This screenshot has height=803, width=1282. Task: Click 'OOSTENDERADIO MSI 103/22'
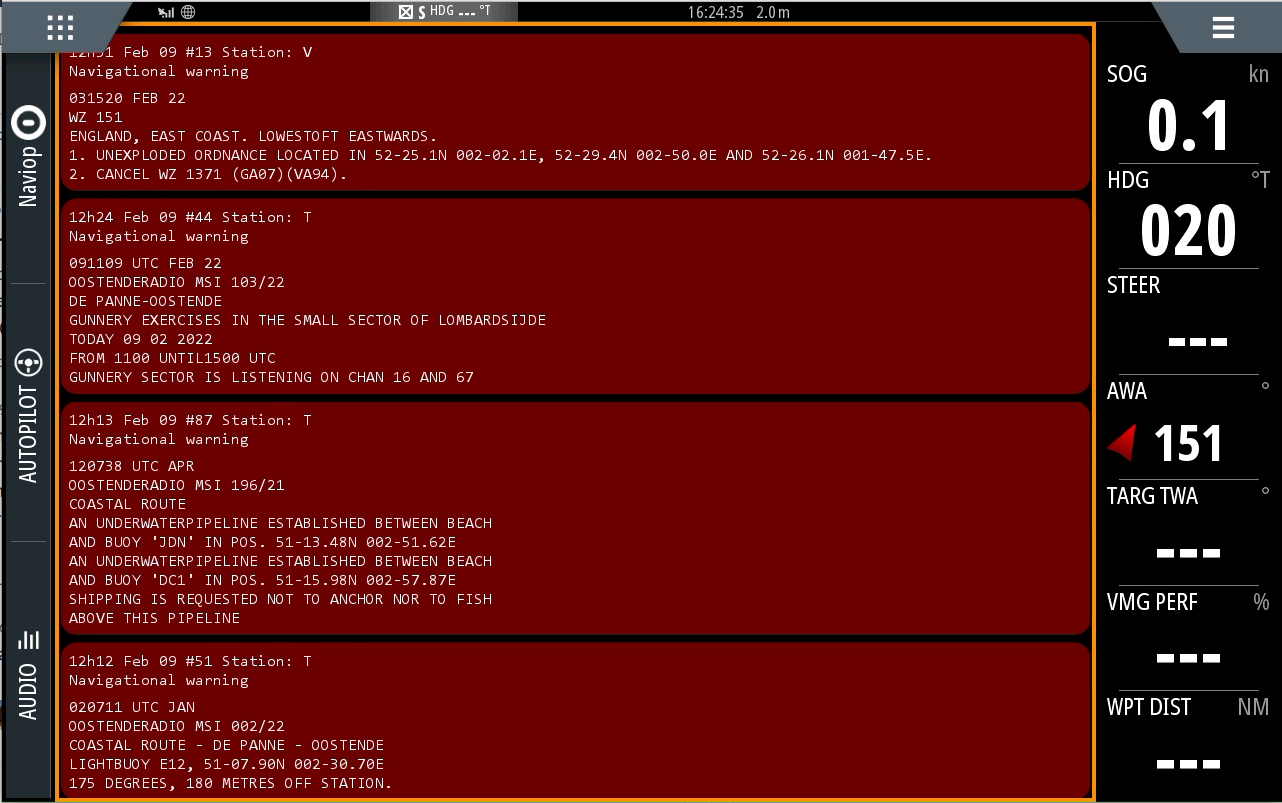[177, 282]
